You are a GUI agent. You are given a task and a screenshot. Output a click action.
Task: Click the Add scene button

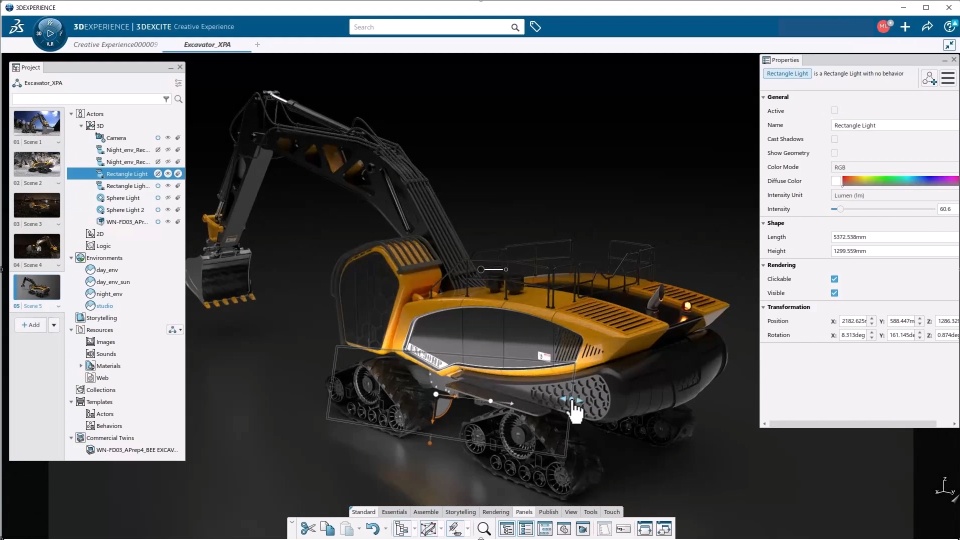point(31,325)
